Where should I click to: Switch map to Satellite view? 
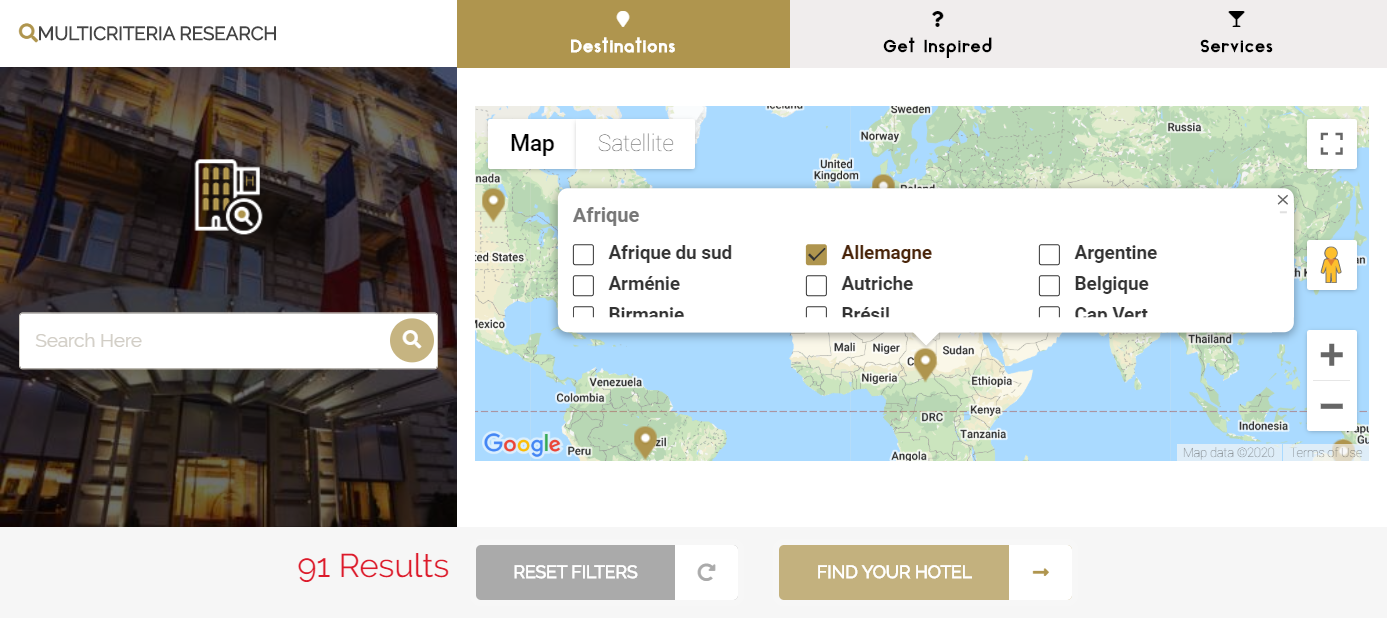click(x=635, y=144)
